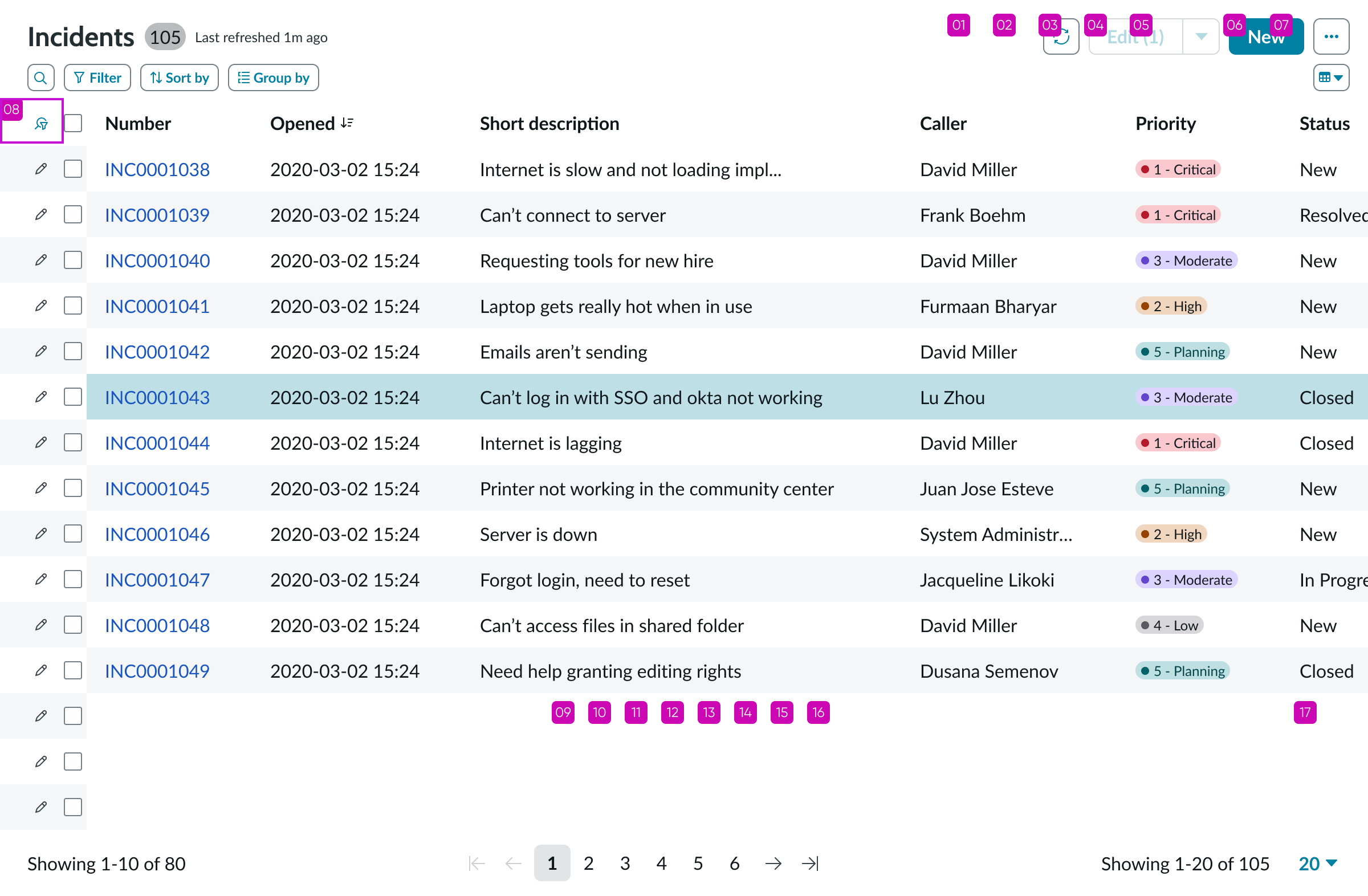Open the Sort by menu

(179, 77)
